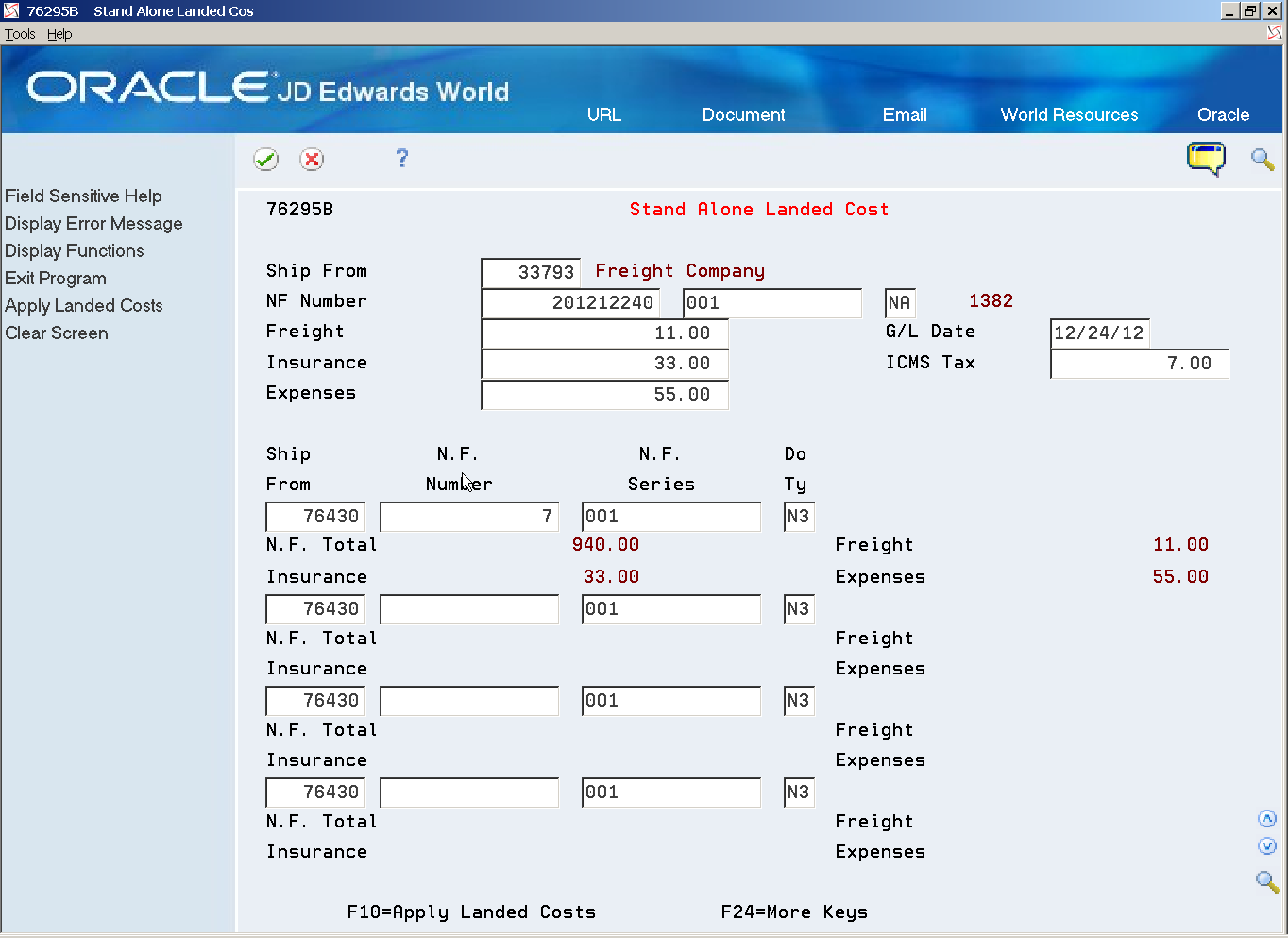Open the World Resources link
The height and width of the screenshot is (938, 1288).
point(1070,114)
